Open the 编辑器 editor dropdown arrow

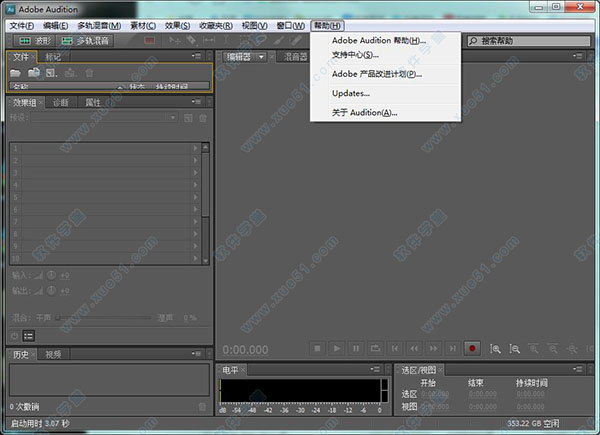click(x=261, y=57)
